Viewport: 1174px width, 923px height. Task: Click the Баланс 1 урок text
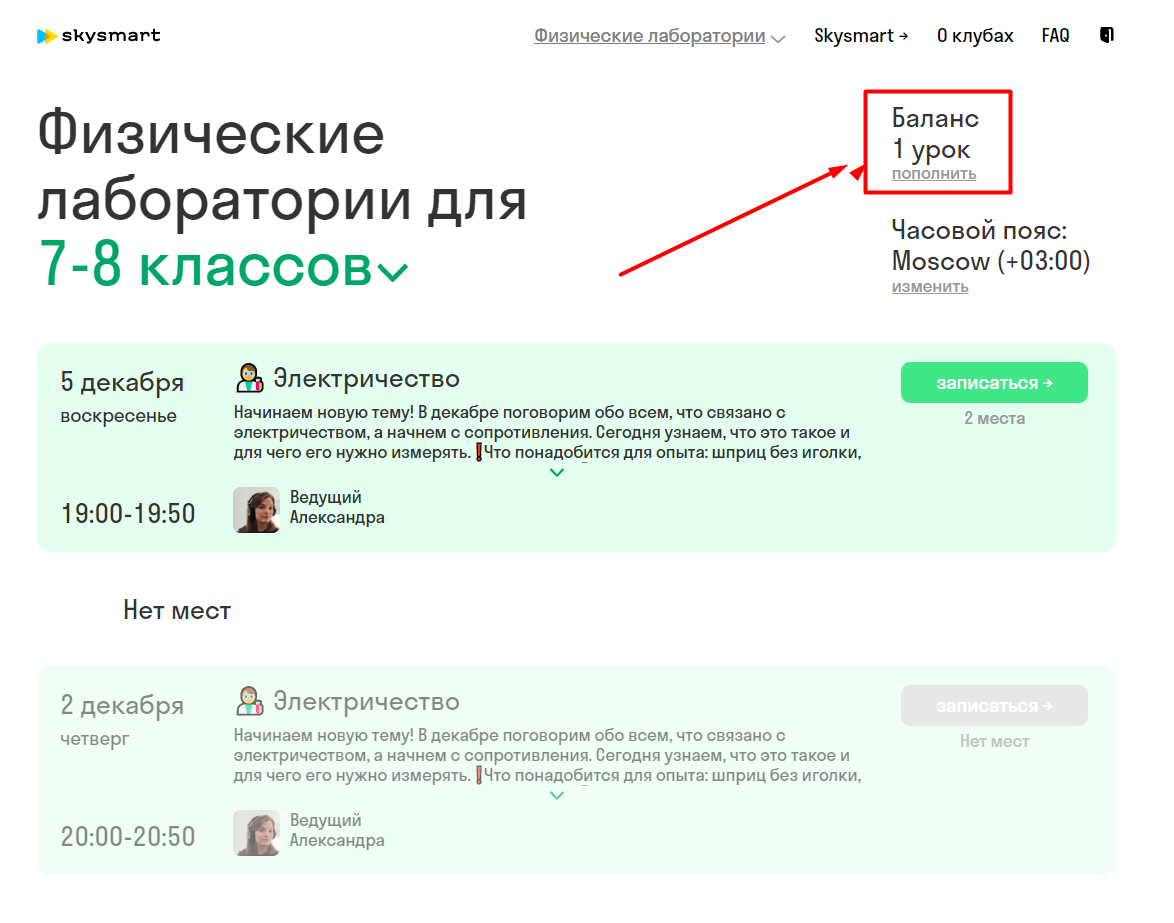[x=934, y=134]
